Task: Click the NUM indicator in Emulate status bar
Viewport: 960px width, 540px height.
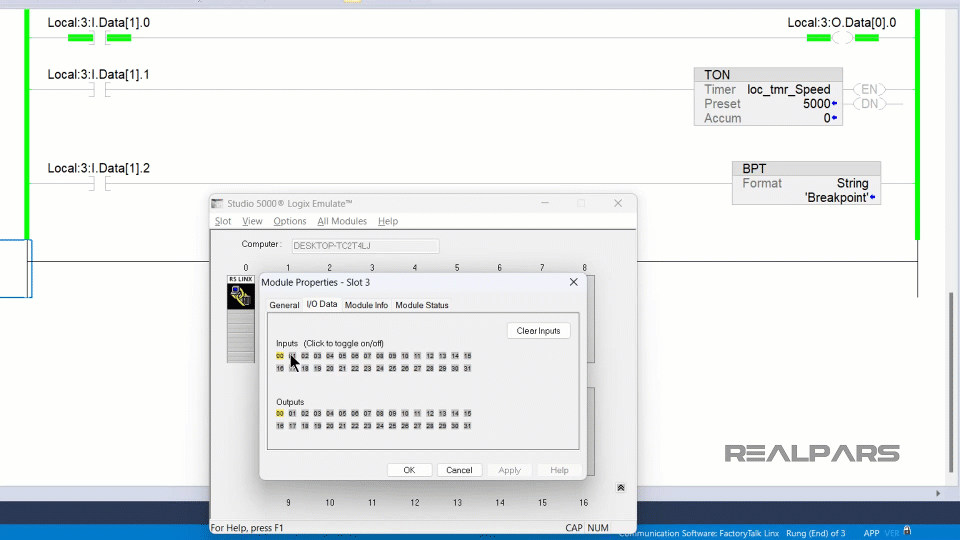Action: click(x=598, y=528)
